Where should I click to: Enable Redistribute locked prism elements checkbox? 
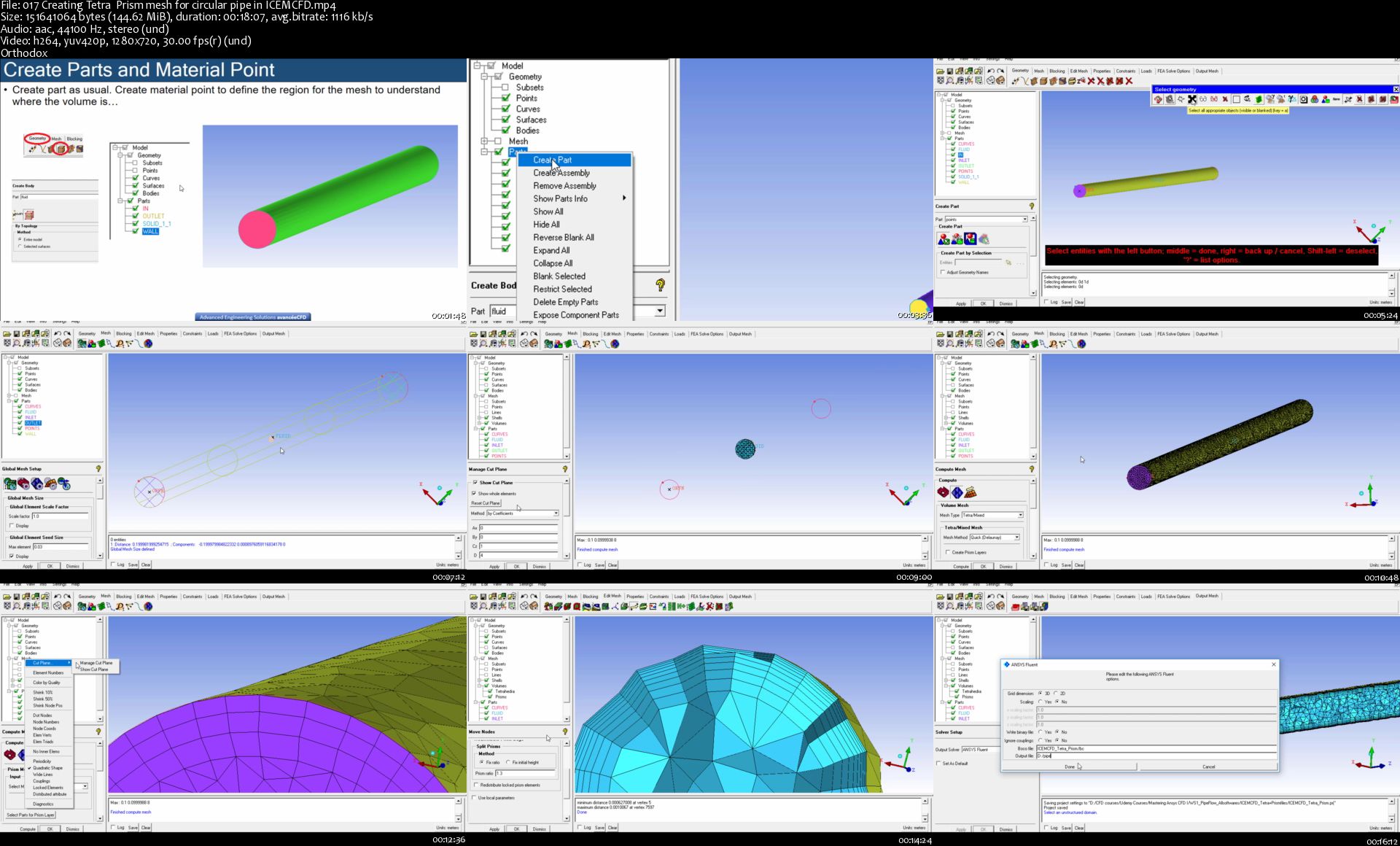click(476, 785)
